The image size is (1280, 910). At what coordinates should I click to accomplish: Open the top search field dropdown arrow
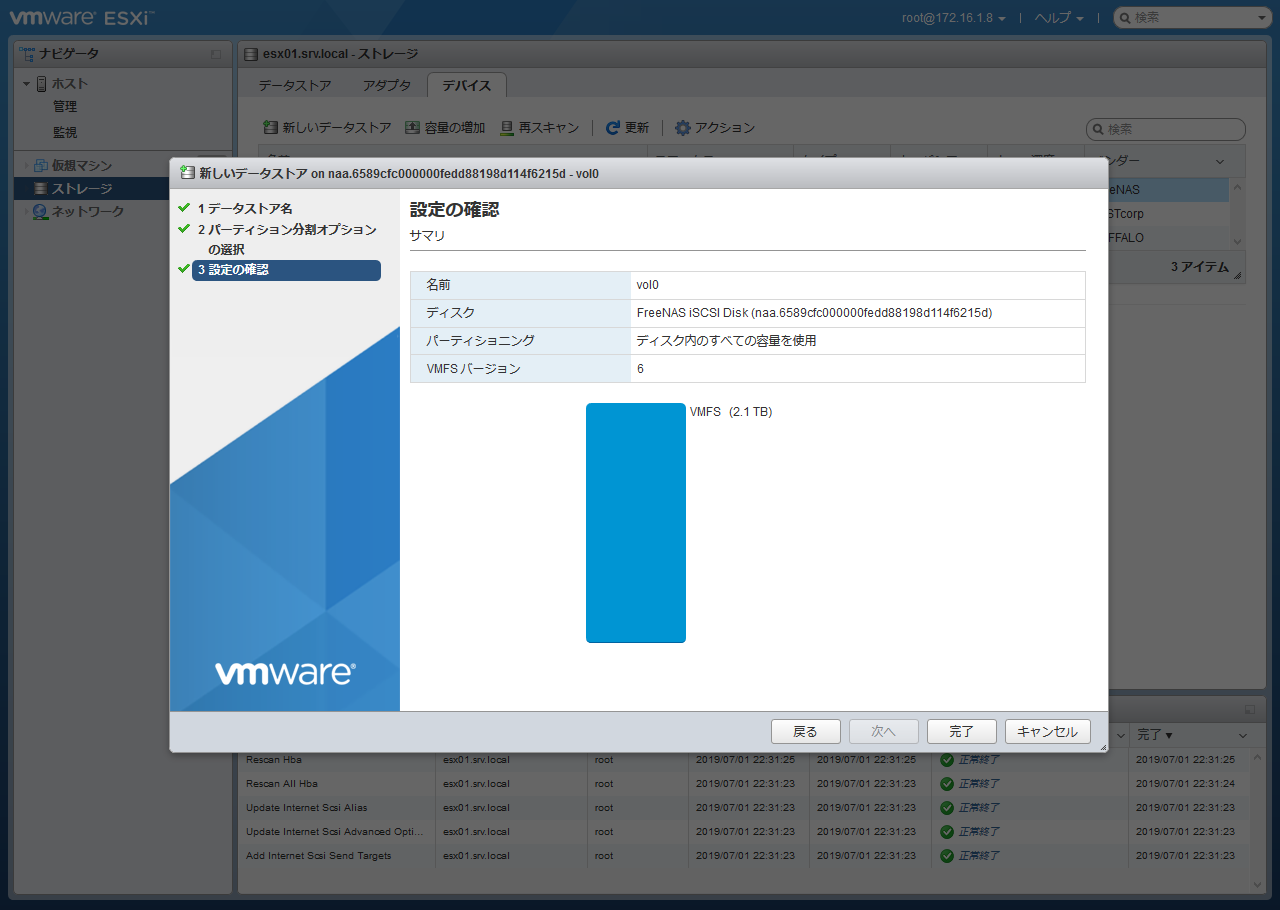pos(1262,18)
